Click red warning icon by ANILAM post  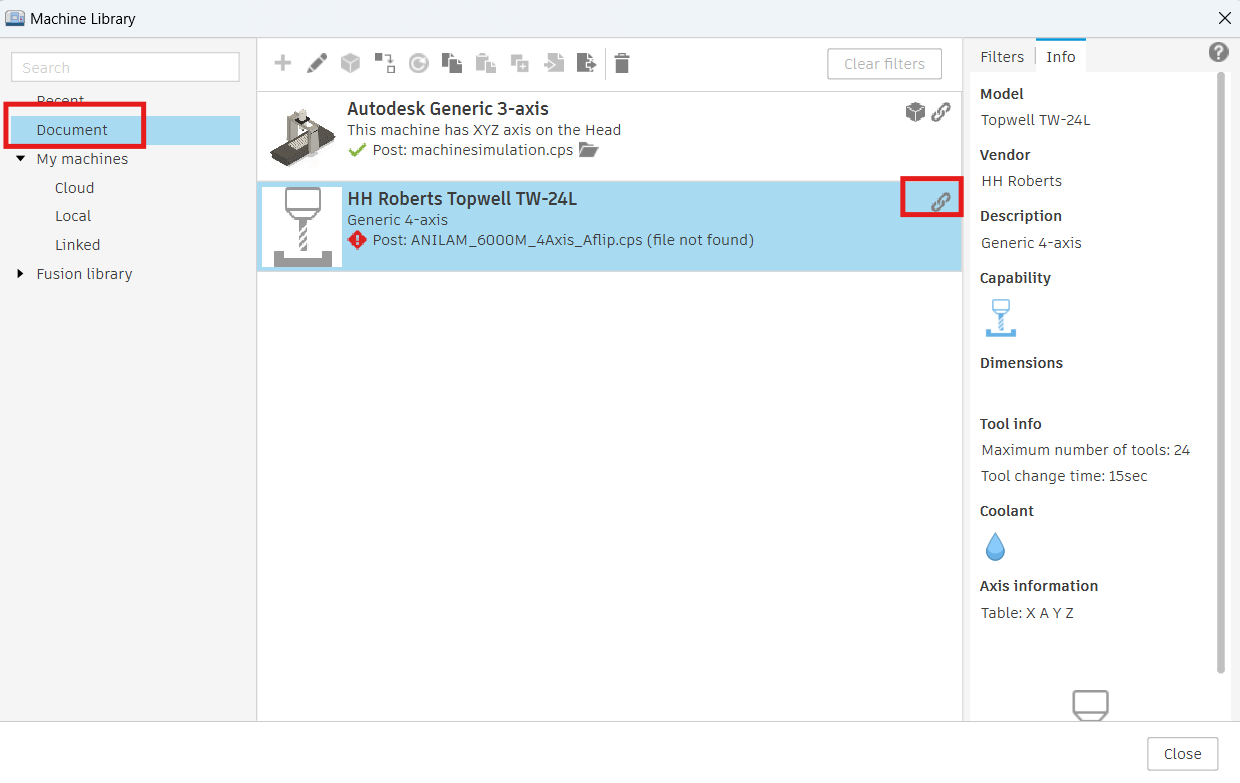(x=357, y=240)
